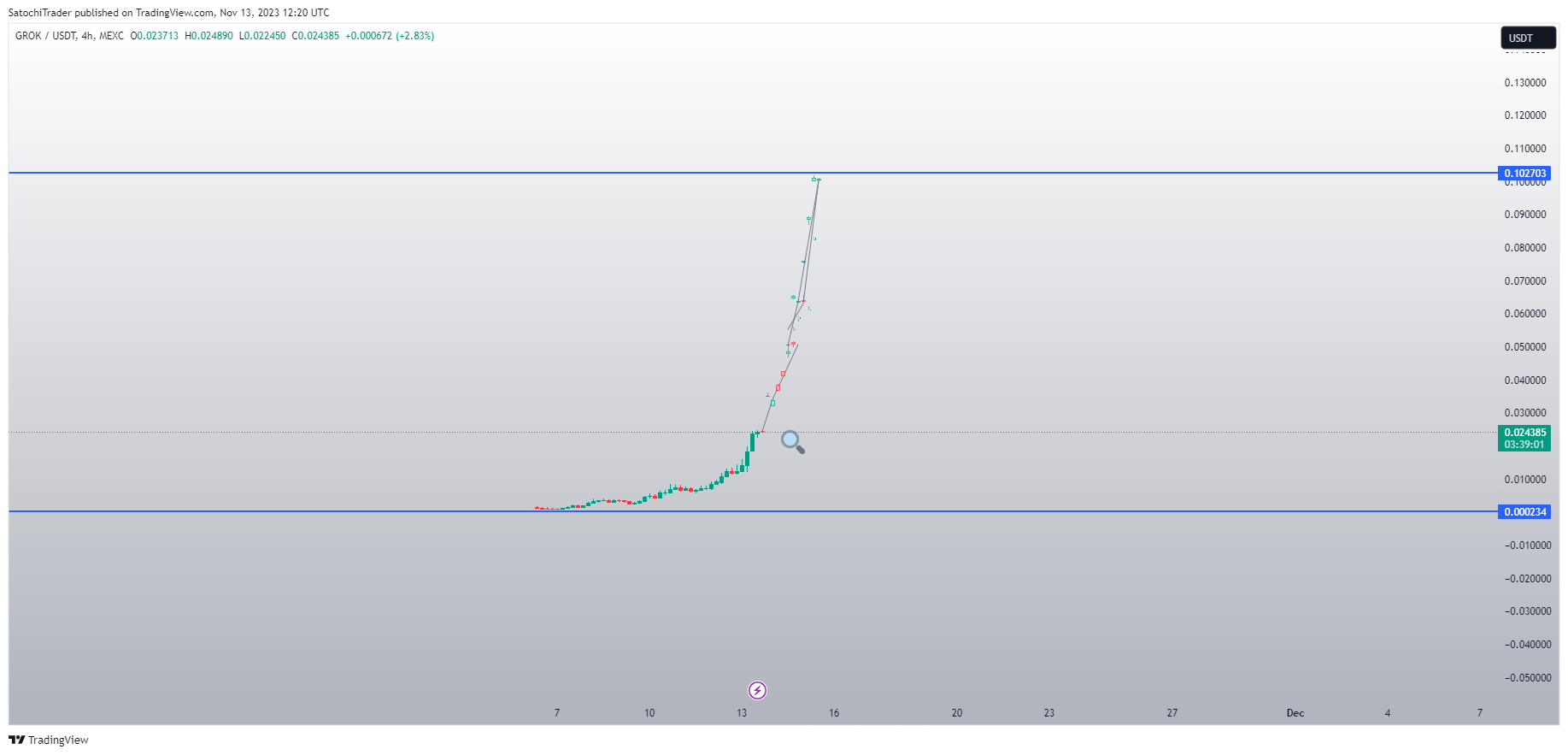Click the Dec label on time axis
The height and width of the screenshot is (755, 1568).
1295,713
